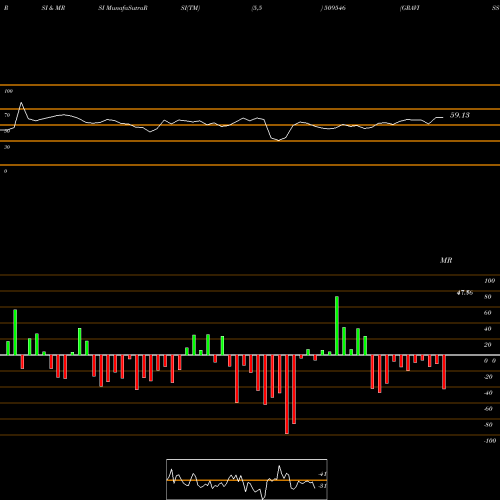Open the mini overview chart thumbnail
500x500 pixels.
pyautogui.click(x=247, y=479)
